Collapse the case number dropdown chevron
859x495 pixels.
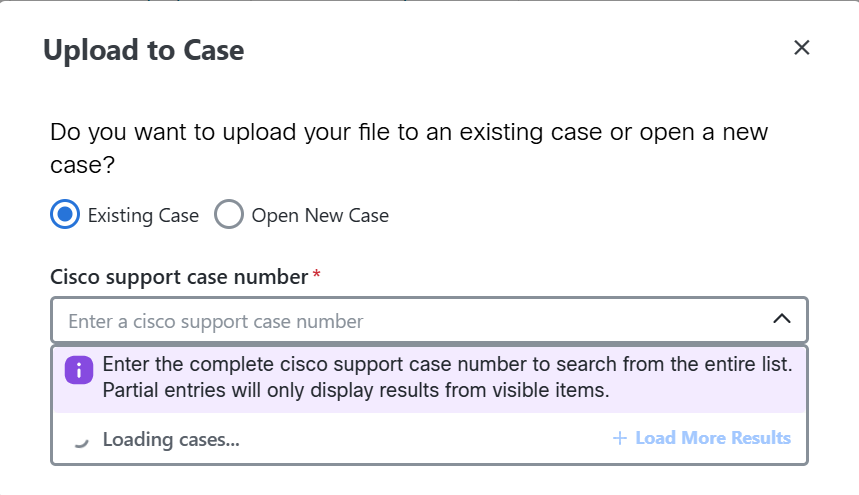coord(782,319)
